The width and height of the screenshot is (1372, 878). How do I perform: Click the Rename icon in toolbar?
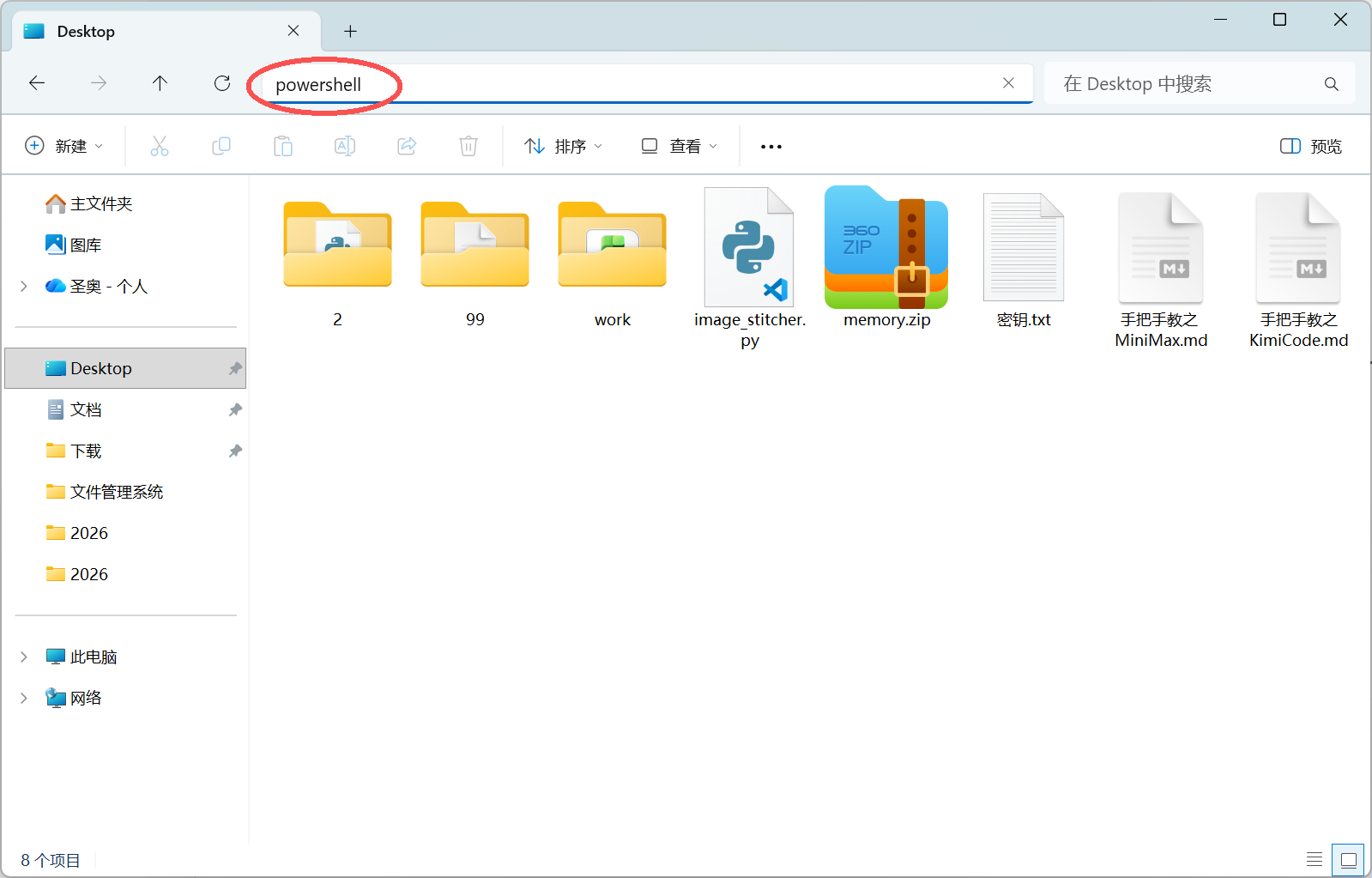point(345,146)
